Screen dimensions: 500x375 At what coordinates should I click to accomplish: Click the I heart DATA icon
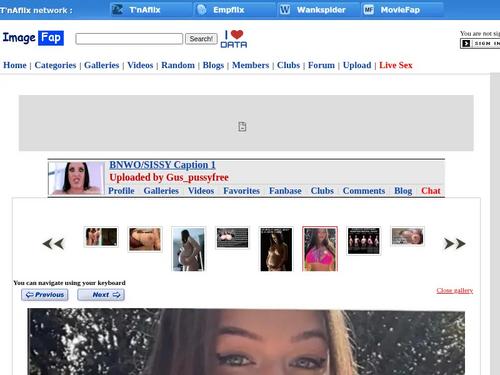(x=234, y=39)
